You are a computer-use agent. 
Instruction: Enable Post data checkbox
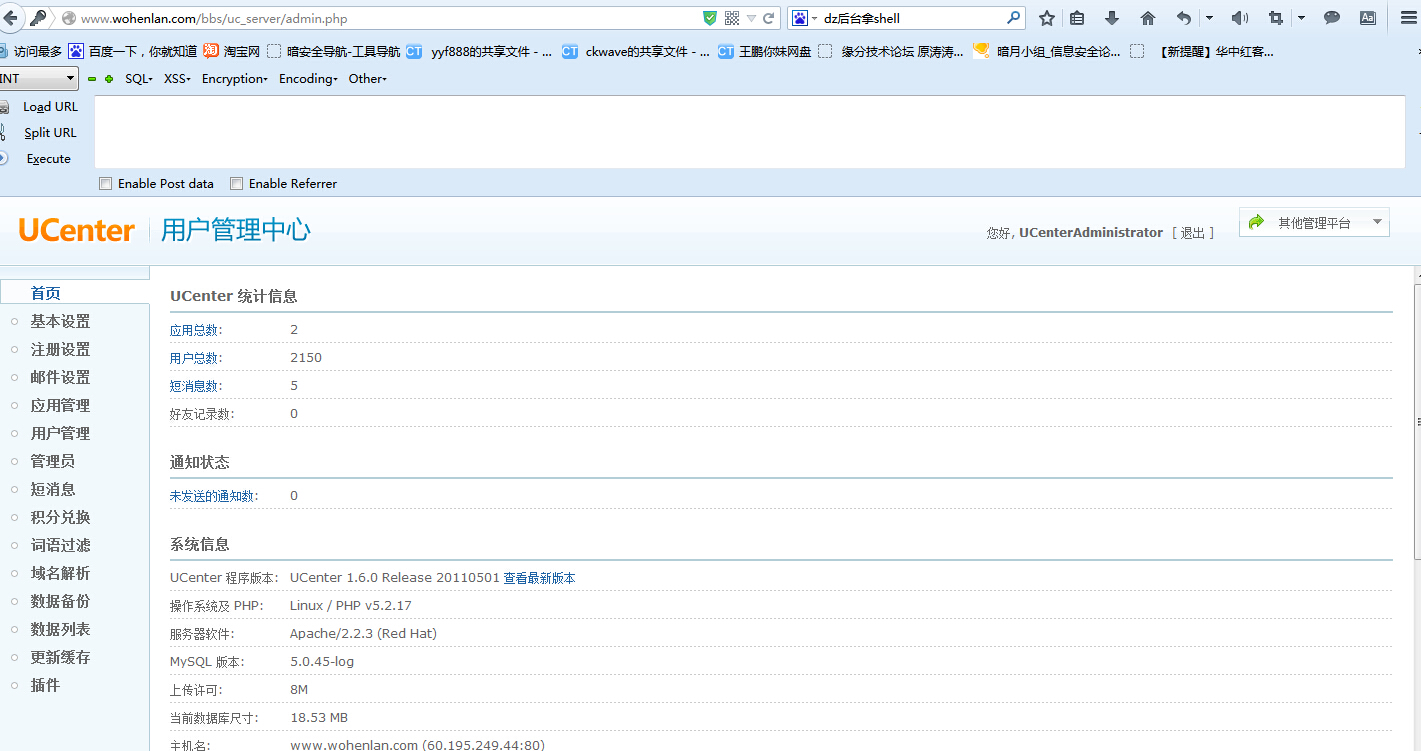tap(105, 184)
